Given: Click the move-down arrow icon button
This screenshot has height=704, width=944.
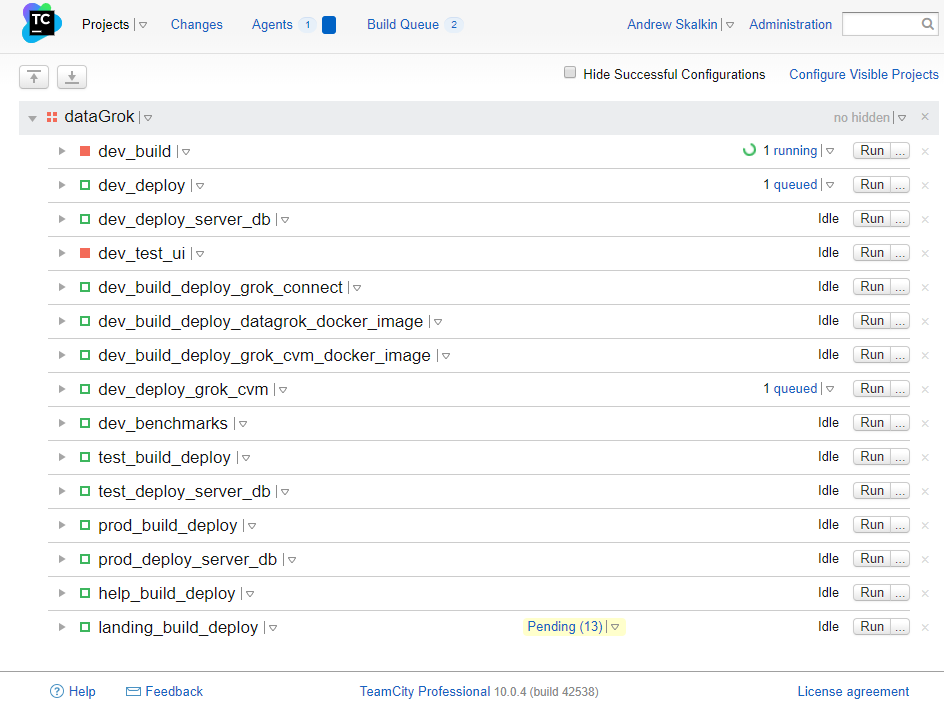Looking at the screenshot, I should coord(72,77).
